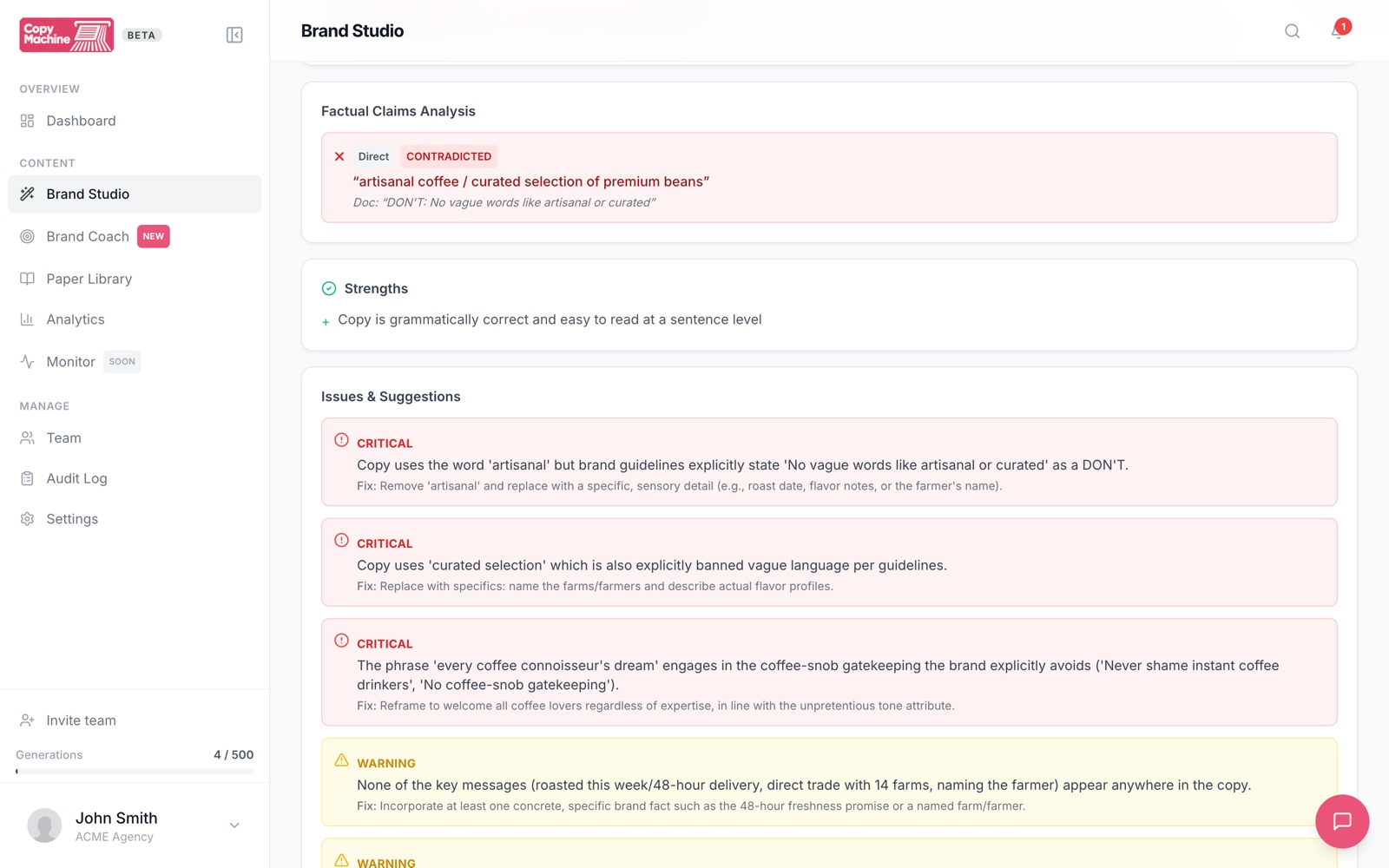Click Invite team link
The width and height of the screenshot is (1389, 868).
coord(81,720)
